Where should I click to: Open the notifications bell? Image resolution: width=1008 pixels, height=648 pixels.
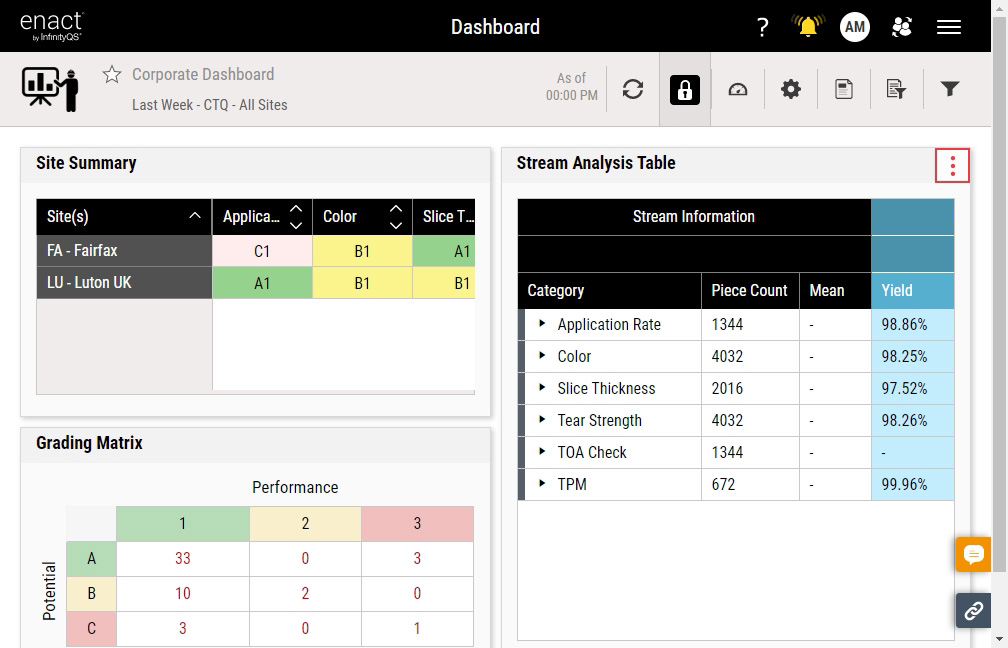(807, 27)
